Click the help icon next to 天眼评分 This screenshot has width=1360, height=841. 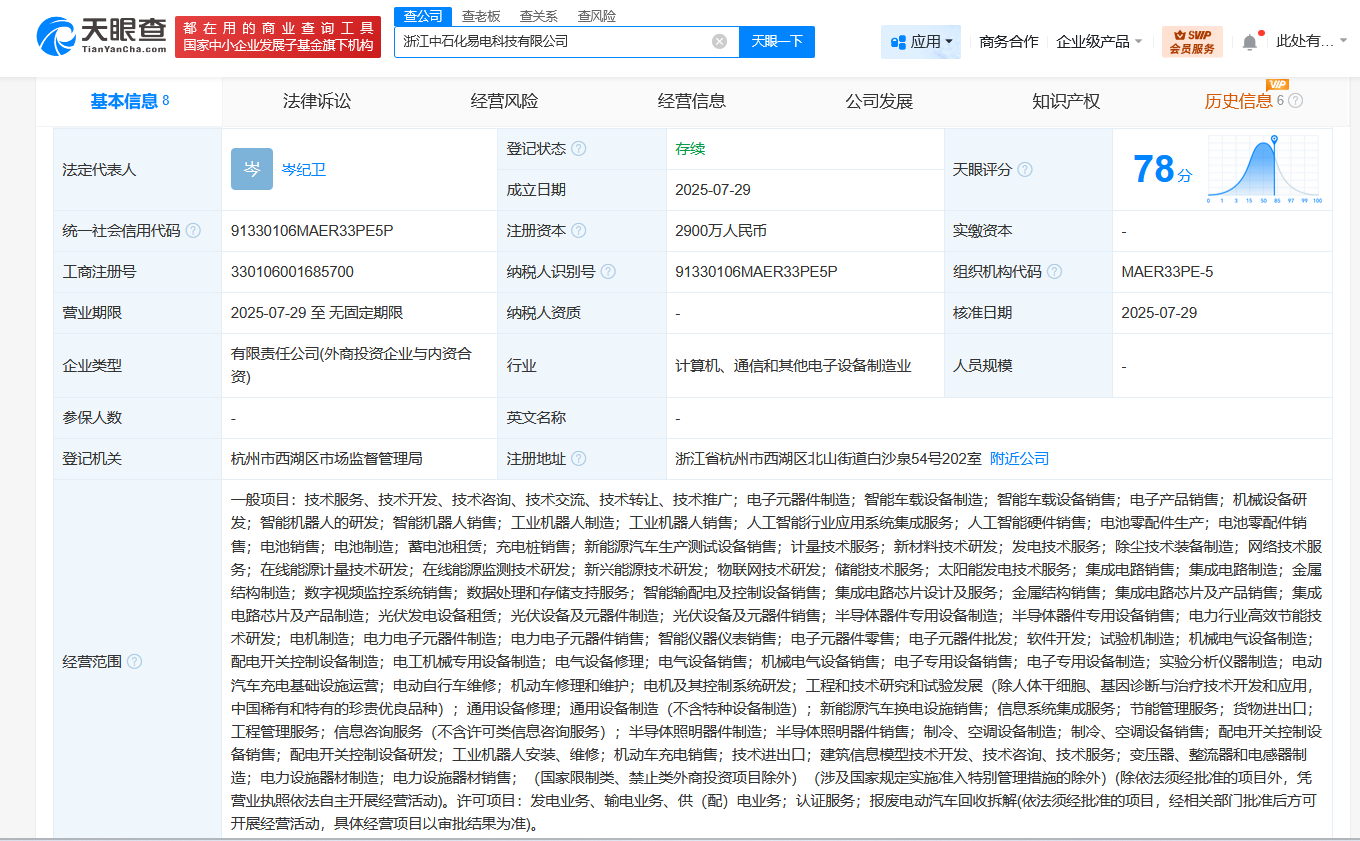[x=1025, y=169]
